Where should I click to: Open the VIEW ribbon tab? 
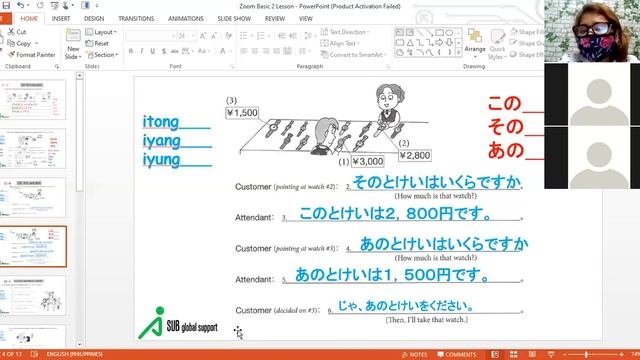click(x=305, y=19)
